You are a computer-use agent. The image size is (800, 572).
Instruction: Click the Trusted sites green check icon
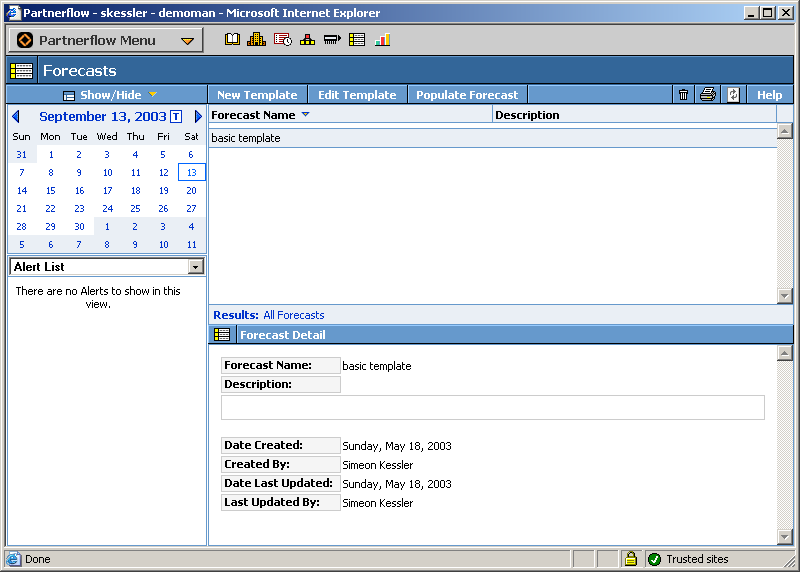coord(654,559)
